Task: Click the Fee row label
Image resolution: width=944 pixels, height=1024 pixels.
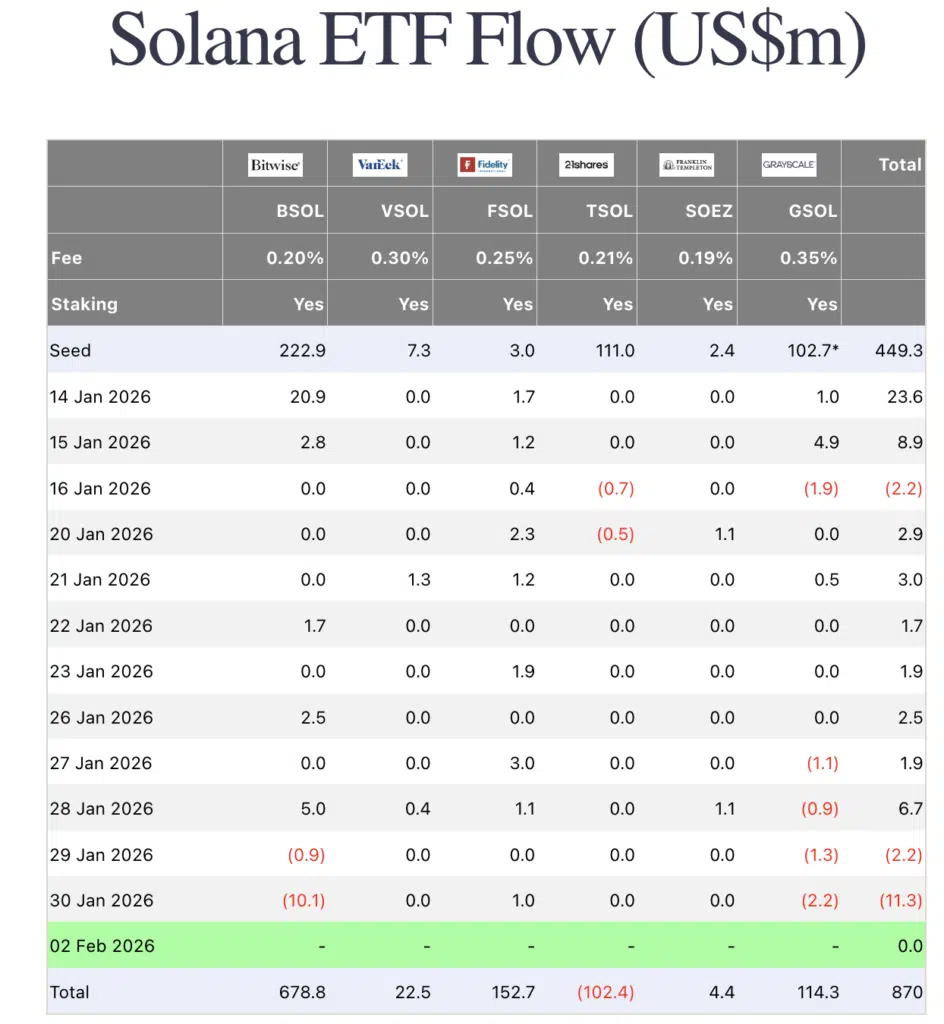Action: click(x=66, y=258)
